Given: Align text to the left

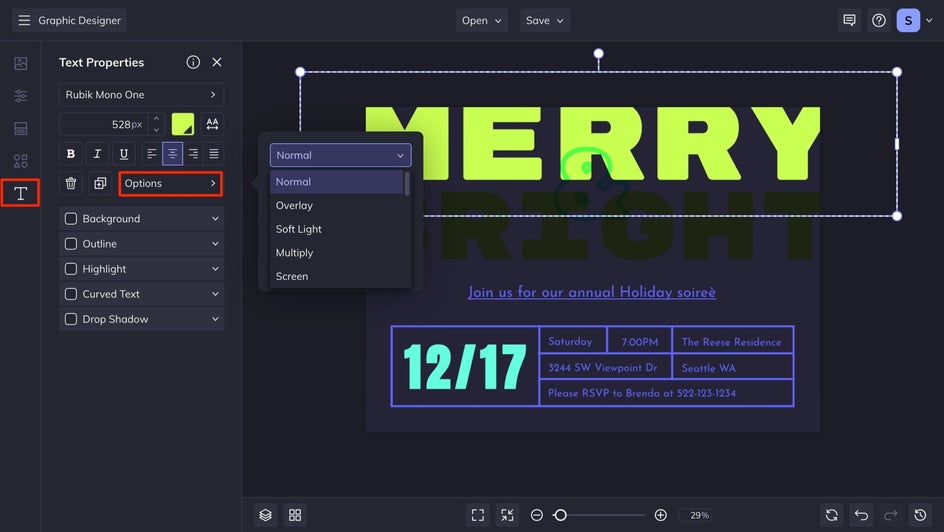Looking at the screenshot, I should tap(152, 153).
